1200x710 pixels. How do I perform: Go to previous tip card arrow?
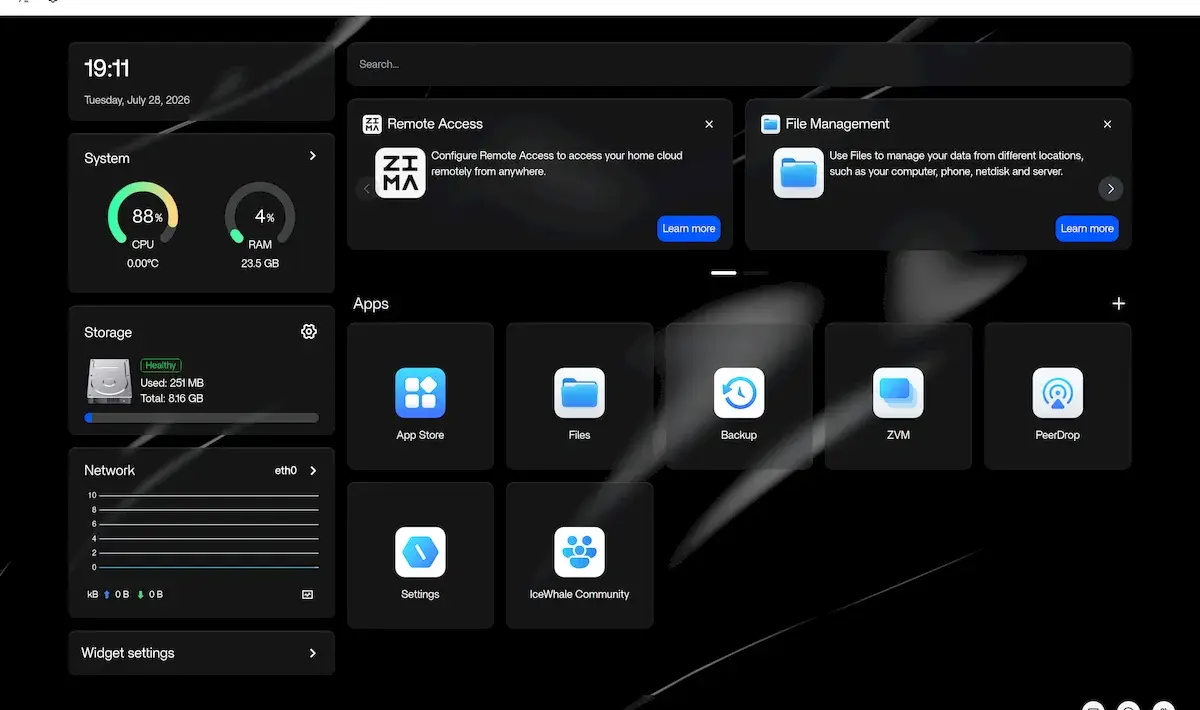coord(367,188)
